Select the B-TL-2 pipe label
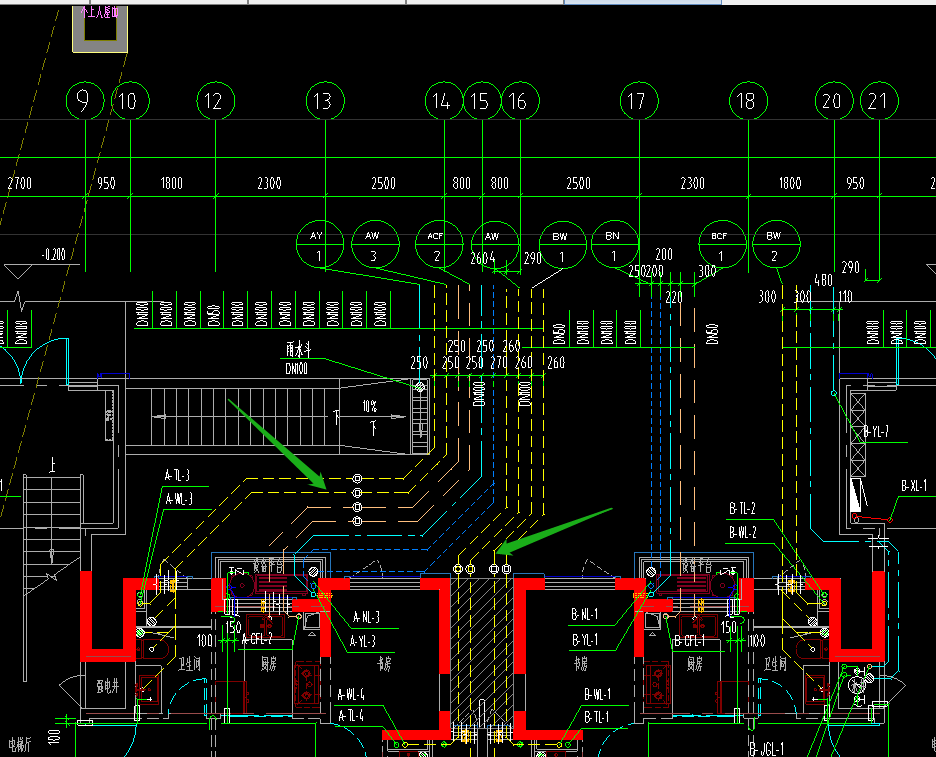This screenshot has width=936, height=757. (743, 509)
